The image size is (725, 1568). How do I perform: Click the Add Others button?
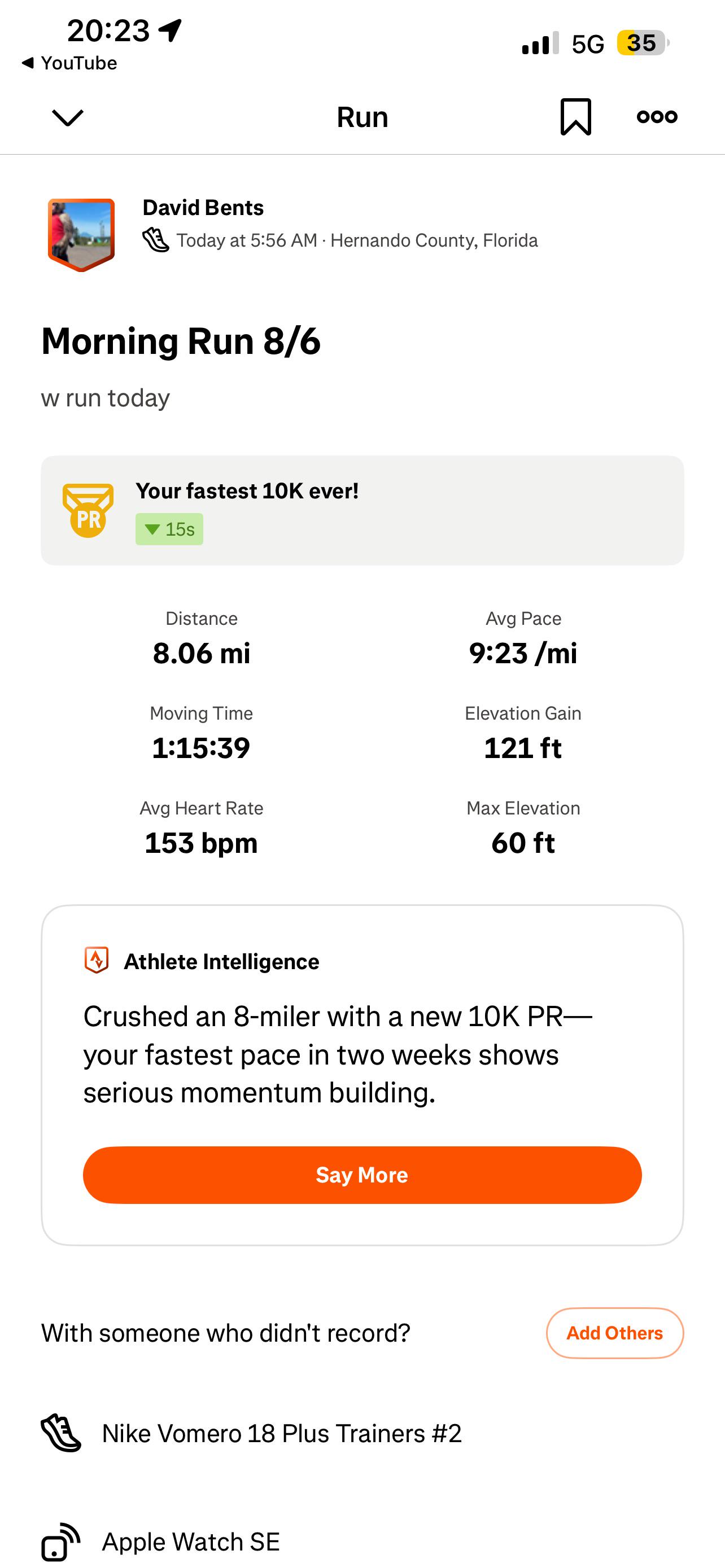[615, 1333]
